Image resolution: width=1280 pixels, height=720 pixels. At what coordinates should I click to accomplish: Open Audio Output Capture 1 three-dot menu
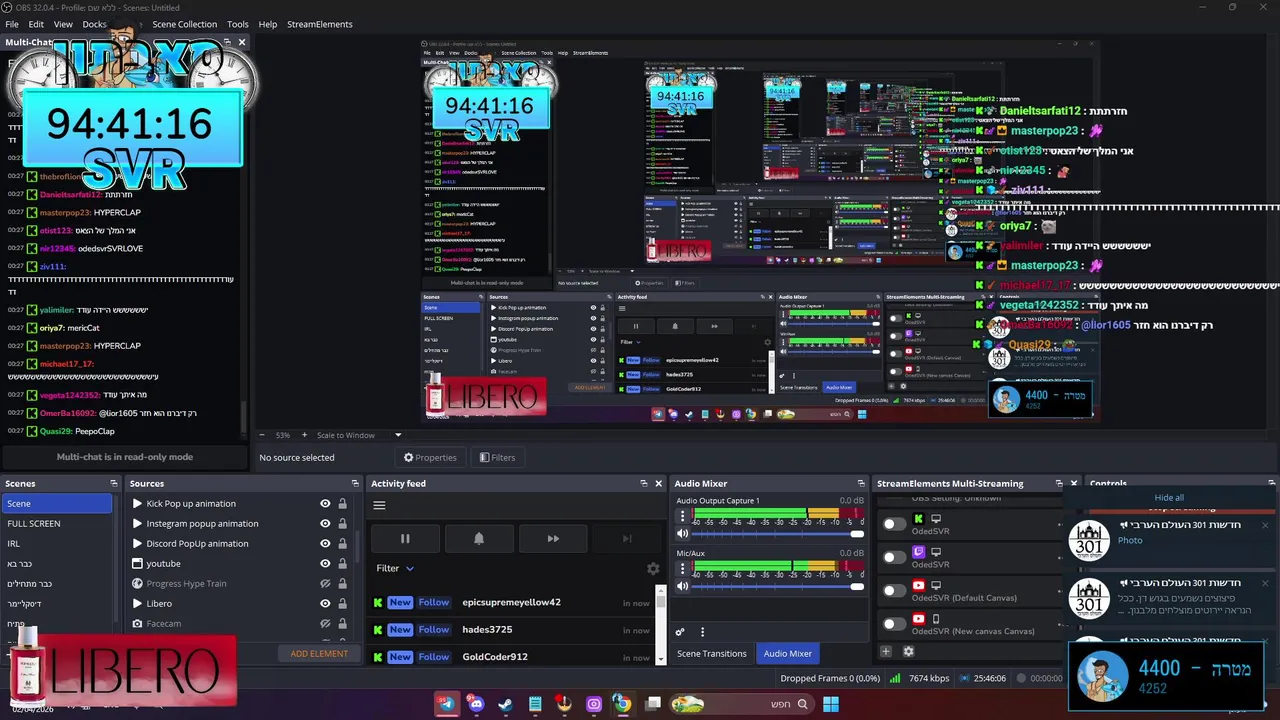683,516
